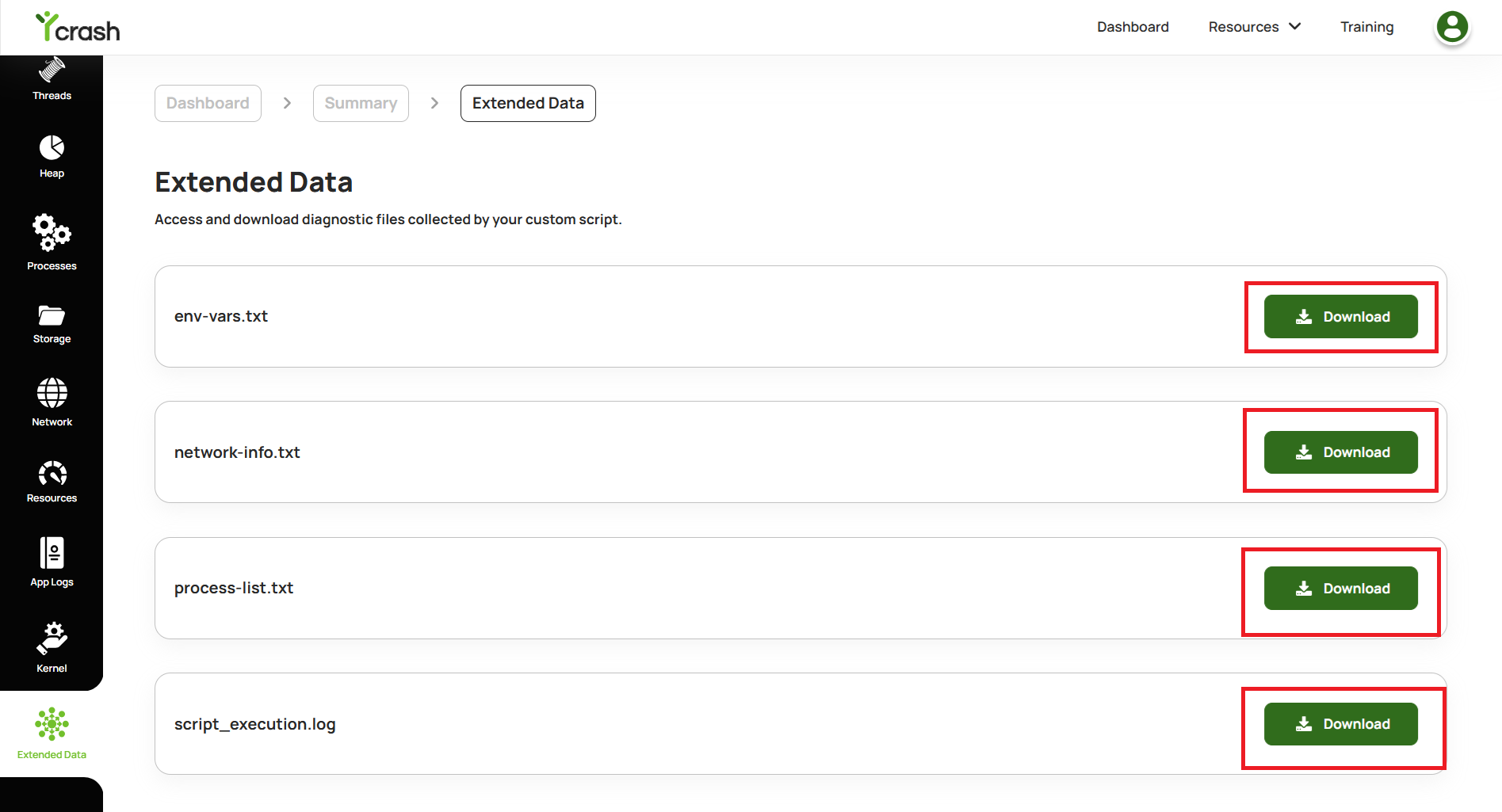Download the network-info.txt file

(x=1340, y=452)
